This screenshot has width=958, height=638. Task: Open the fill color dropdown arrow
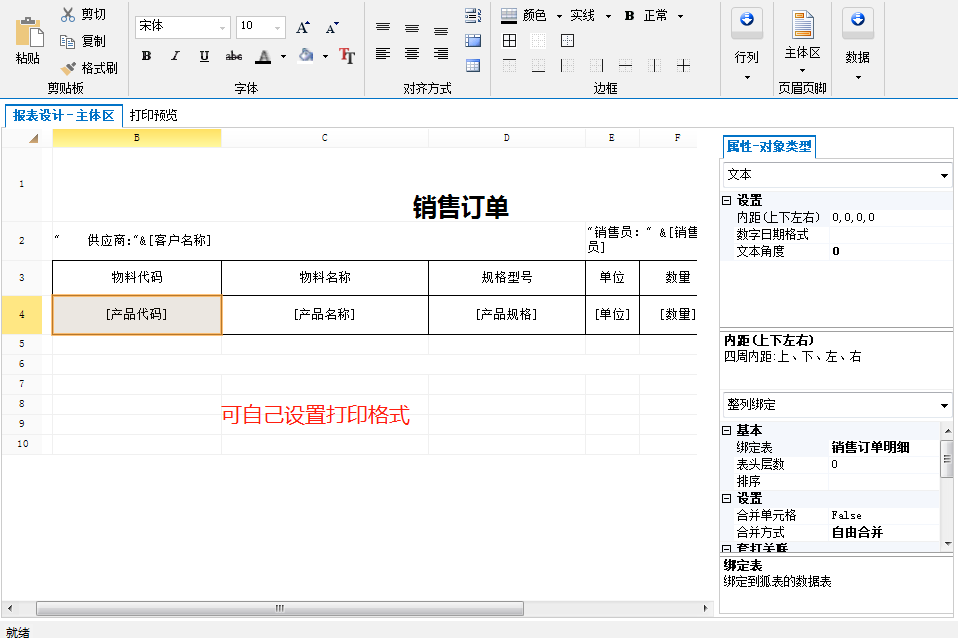326,57
